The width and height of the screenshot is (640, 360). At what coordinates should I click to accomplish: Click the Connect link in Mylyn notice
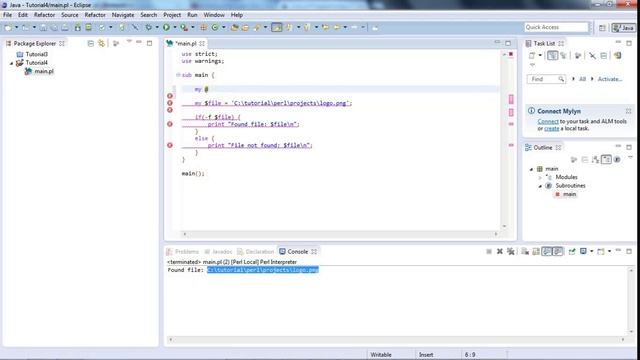pyautogui.click(x=548, y=121)
